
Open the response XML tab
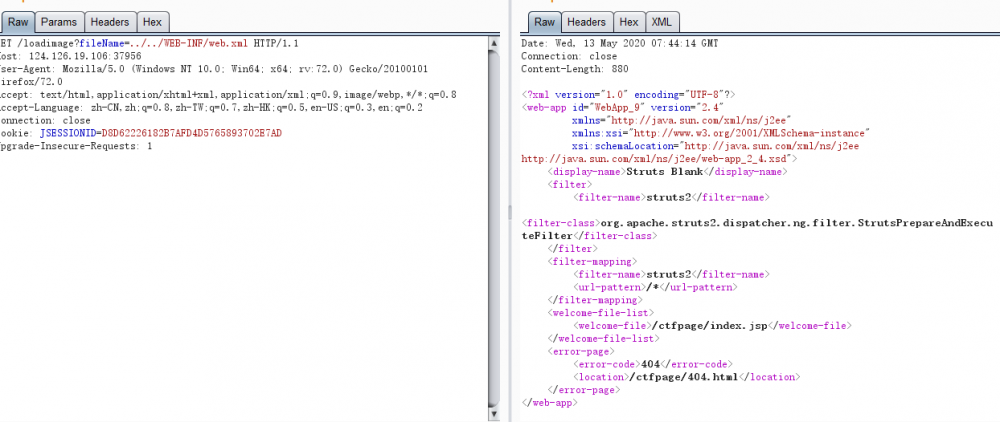(661, 22)
